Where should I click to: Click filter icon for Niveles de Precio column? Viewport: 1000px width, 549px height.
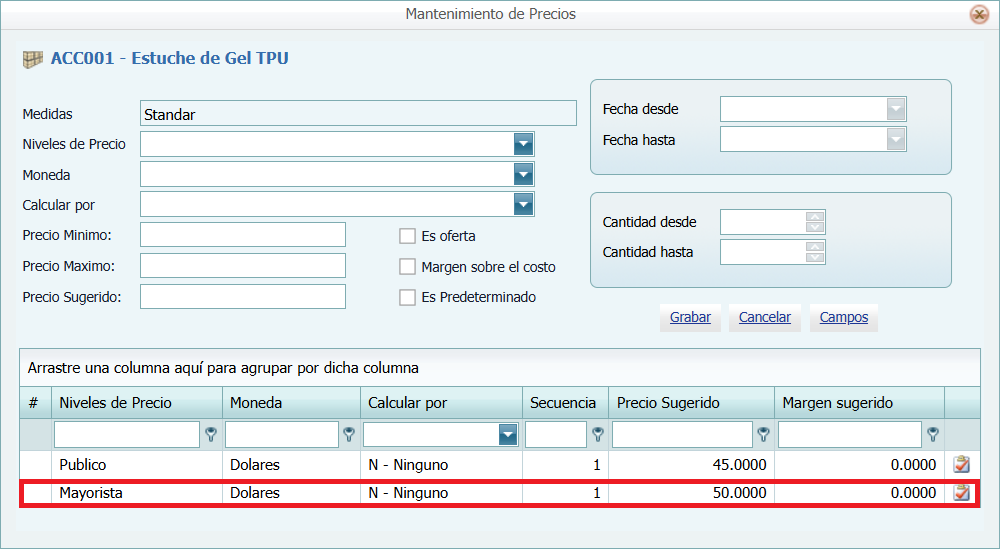[x=211, y=434]
